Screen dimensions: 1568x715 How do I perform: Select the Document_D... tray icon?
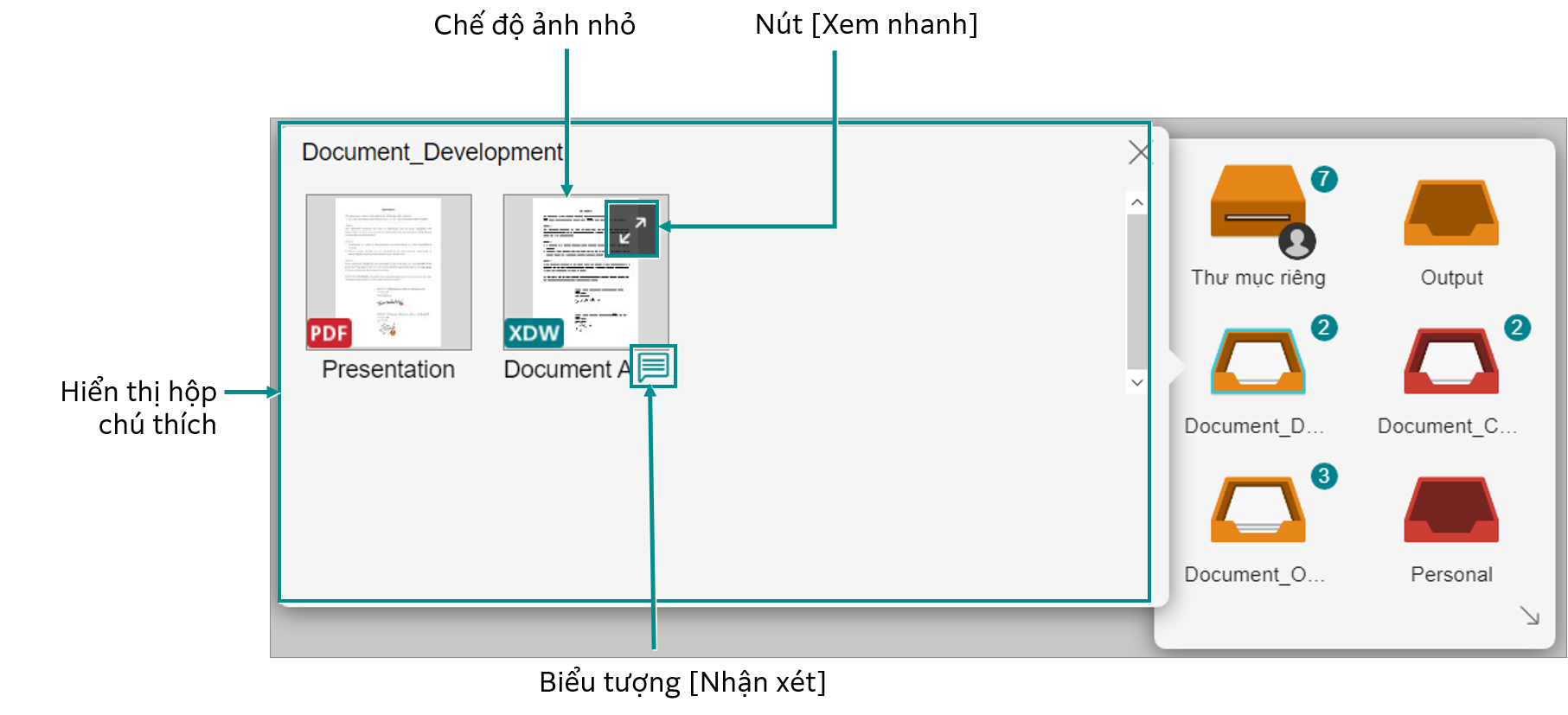[1258, 361]
